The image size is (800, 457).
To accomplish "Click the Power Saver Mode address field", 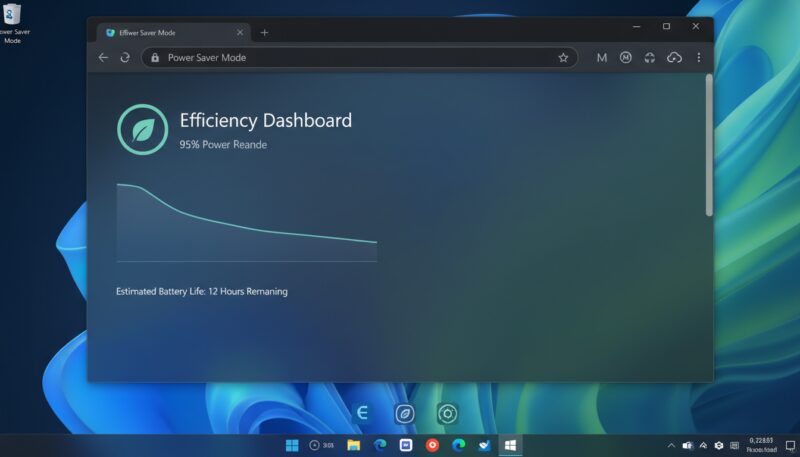I will pyautogui.click(x=359, y=58).
